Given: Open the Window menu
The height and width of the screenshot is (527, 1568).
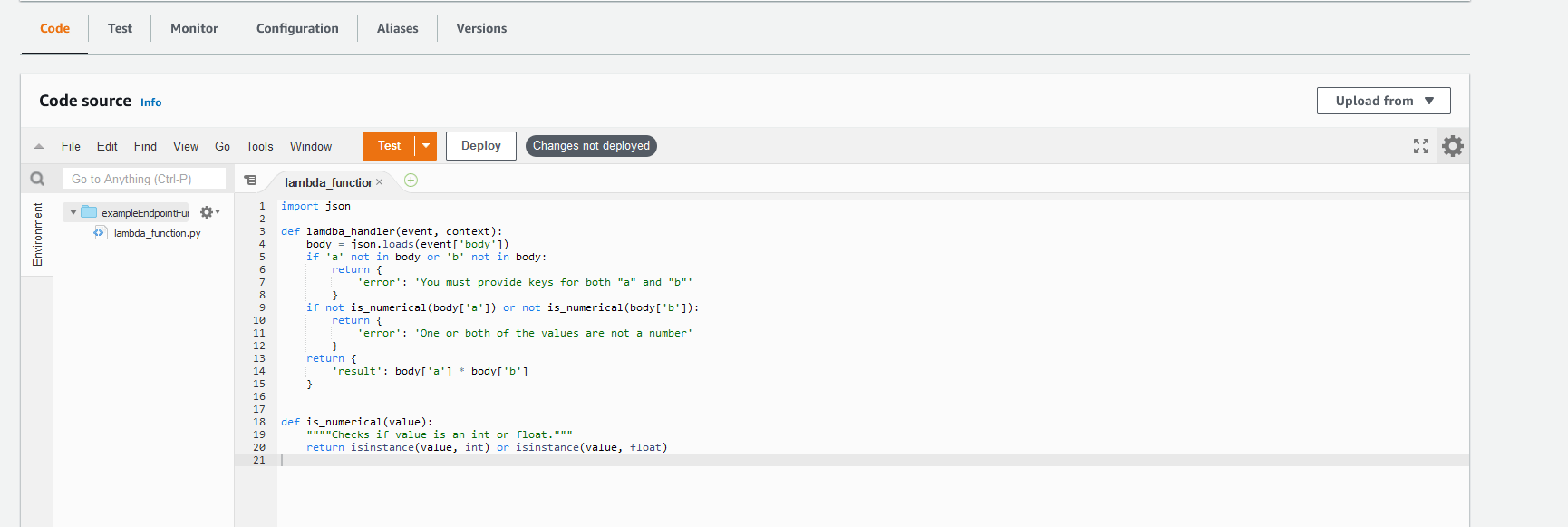Looking at the screenshot, I should (311, 146).
